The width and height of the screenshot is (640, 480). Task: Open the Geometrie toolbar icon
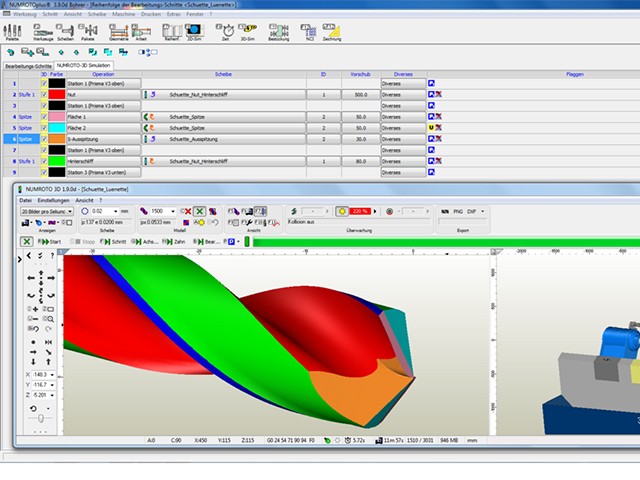119,32
